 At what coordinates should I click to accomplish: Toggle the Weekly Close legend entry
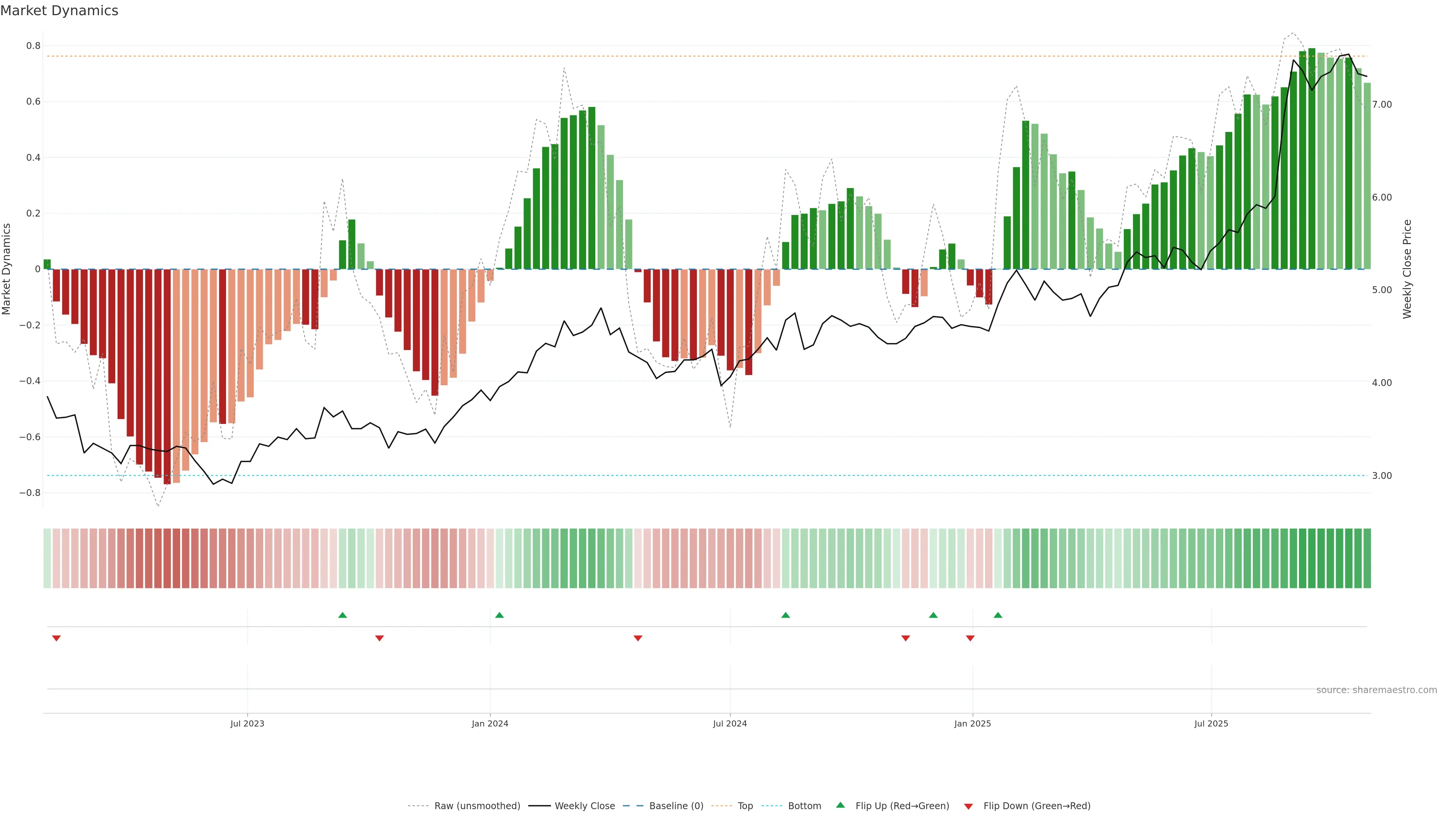584,805
